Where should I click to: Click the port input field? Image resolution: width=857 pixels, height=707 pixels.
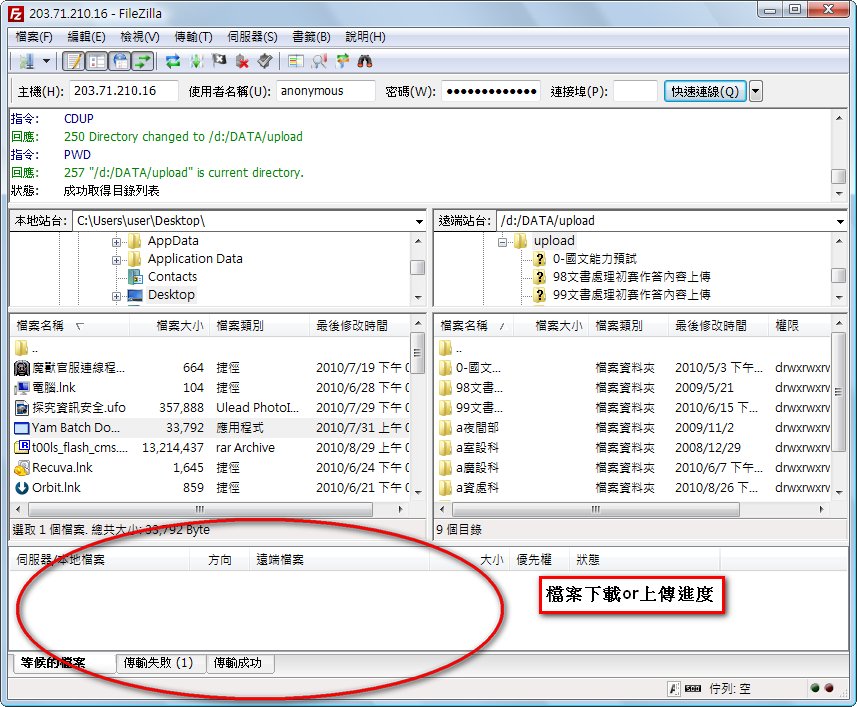point(635,91)
